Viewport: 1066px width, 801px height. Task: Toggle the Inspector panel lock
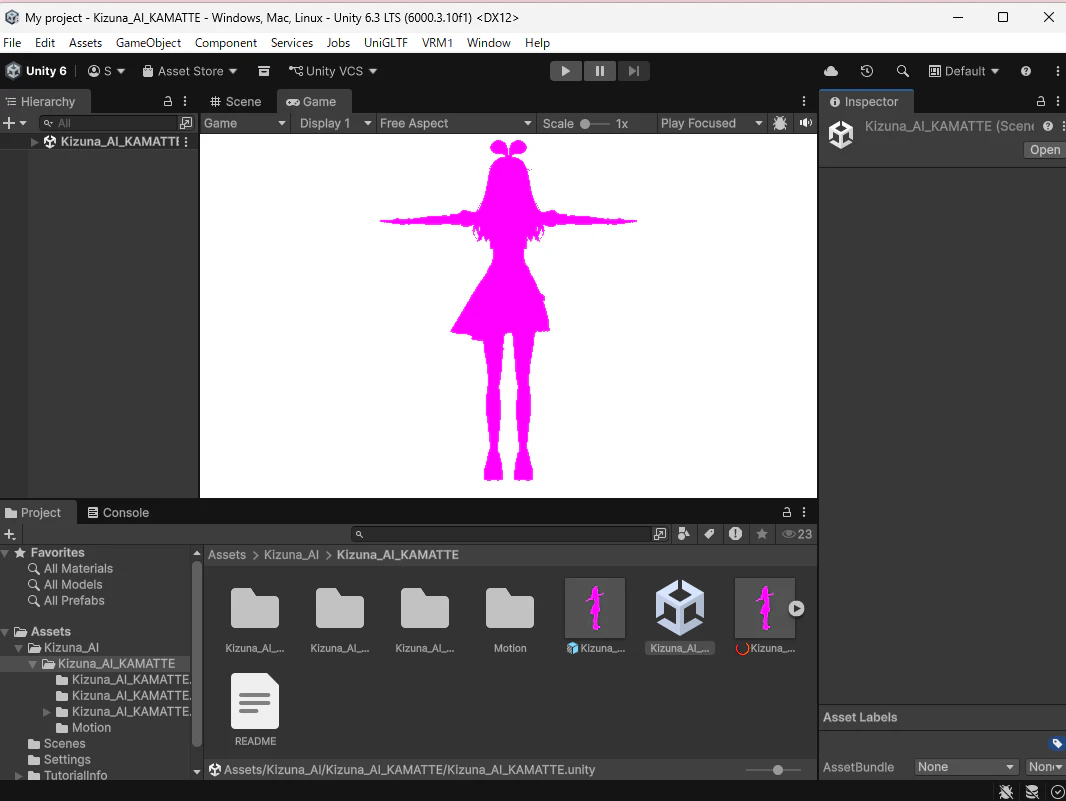[x=1040, y=101]
